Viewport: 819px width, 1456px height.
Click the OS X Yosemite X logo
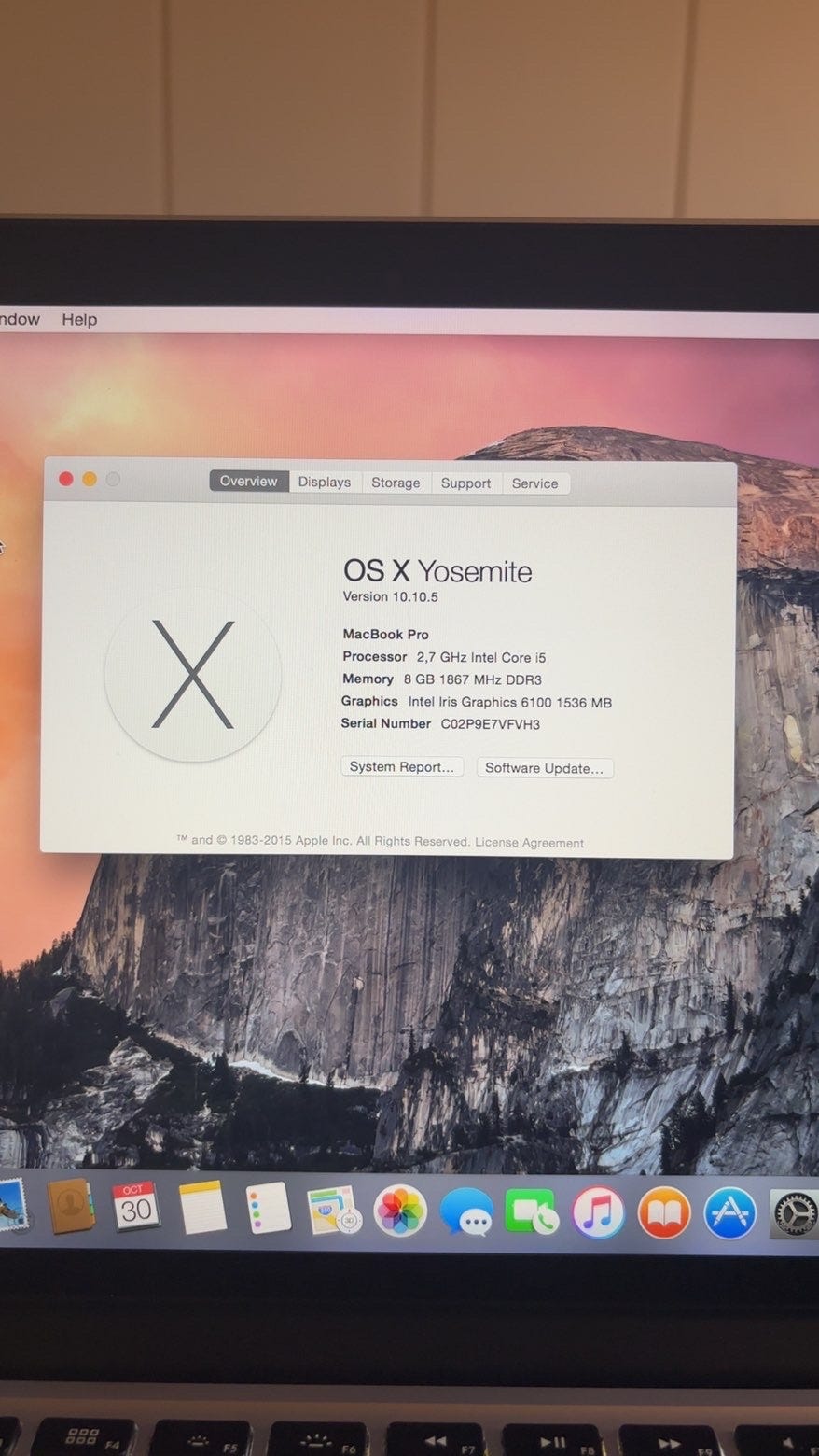193,675
